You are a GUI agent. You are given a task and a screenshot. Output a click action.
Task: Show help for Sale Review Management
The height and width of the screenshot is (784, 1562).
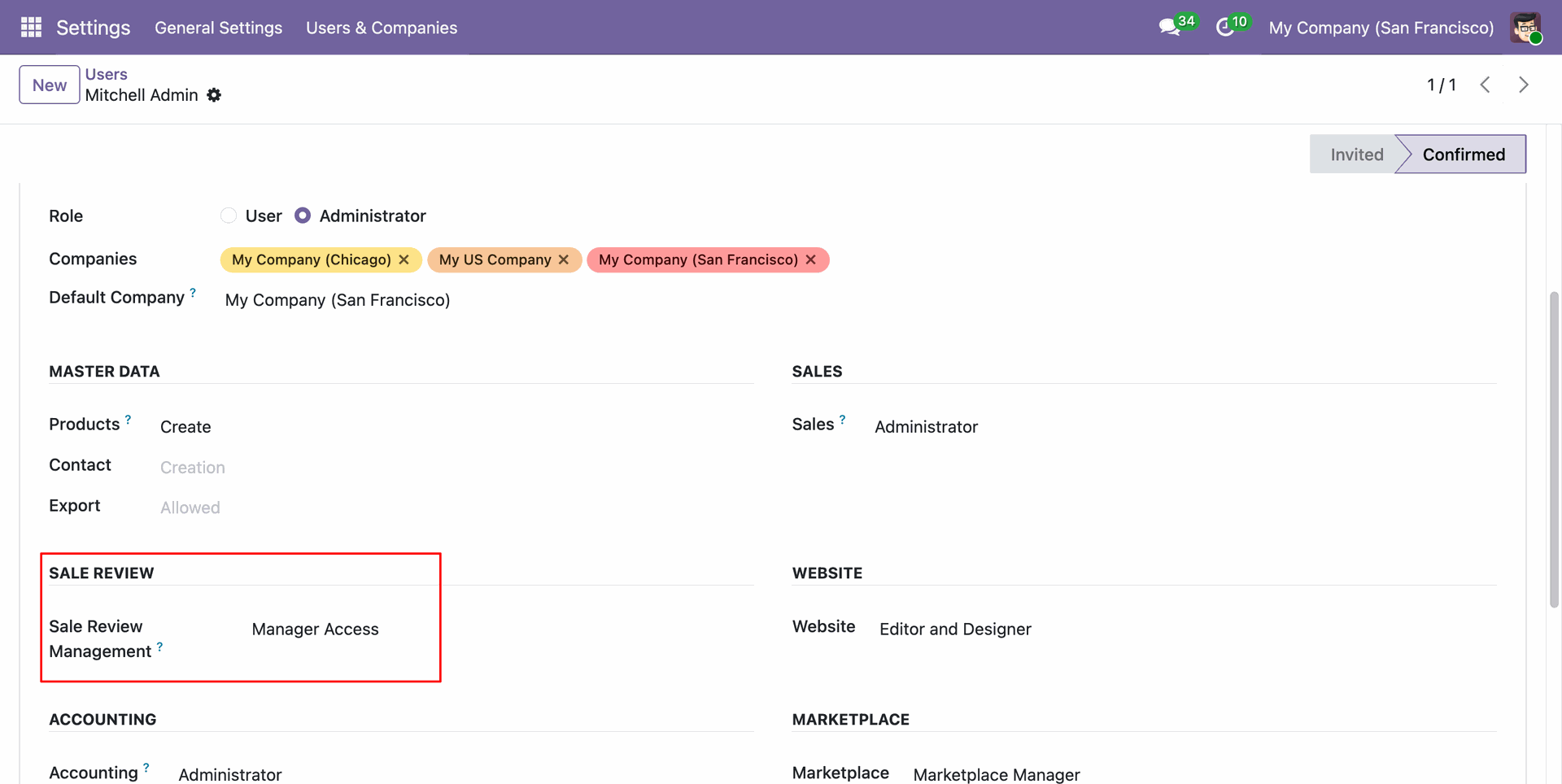159,647
